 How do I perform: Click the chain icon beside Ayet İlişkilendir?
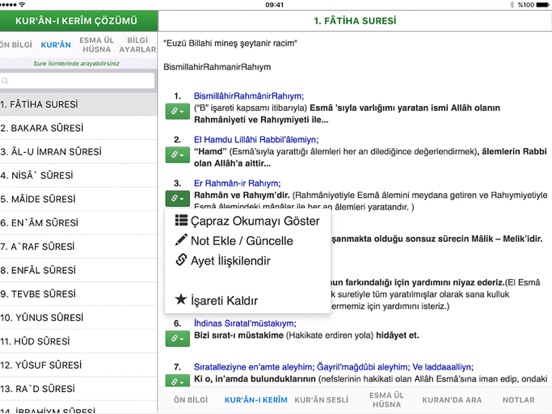tap(181, 260)
